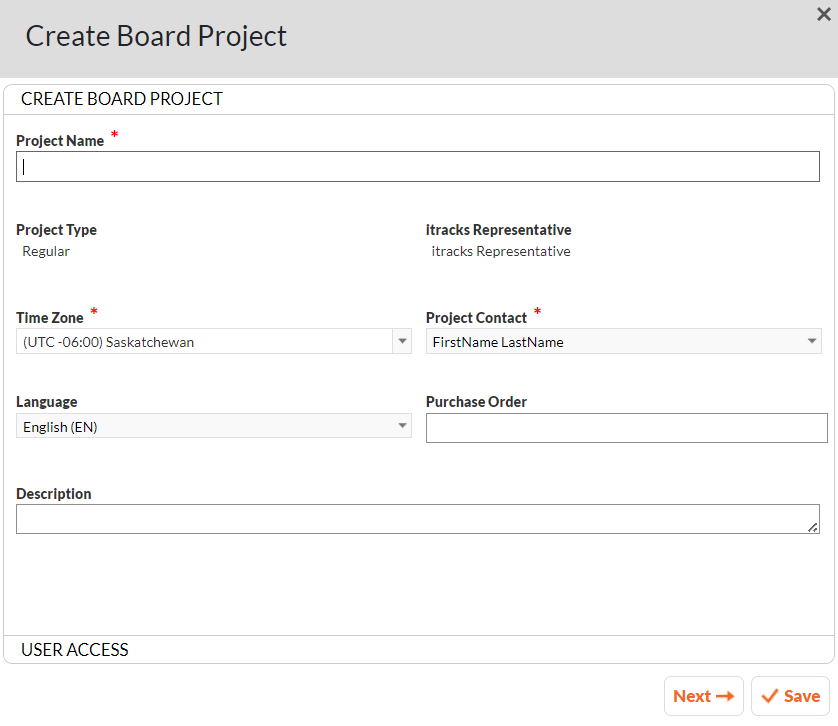Click the Save button
The image size is (838, 726).
point(790,696)
